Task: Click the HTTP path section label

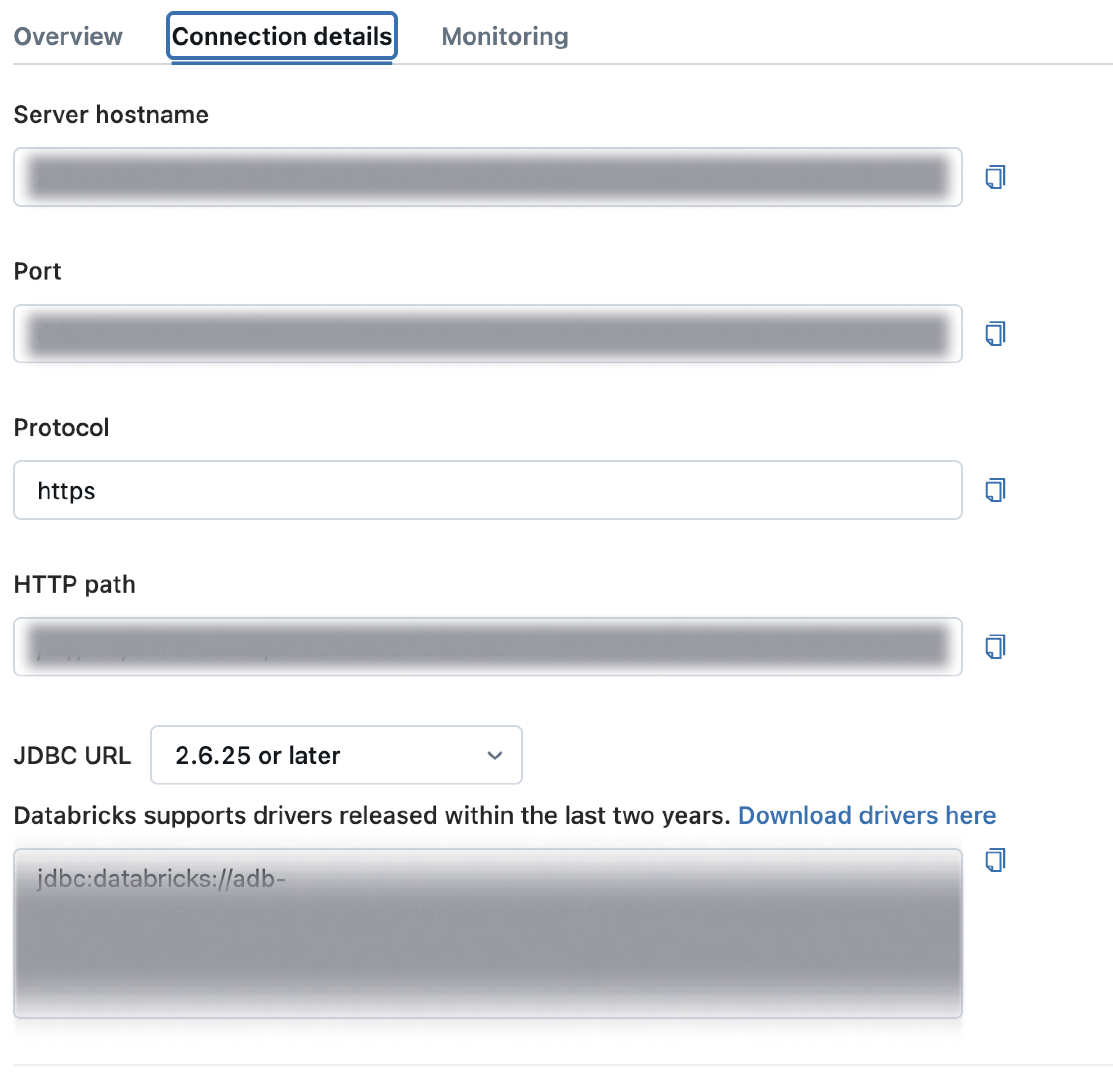Action: tap(75, 584)
